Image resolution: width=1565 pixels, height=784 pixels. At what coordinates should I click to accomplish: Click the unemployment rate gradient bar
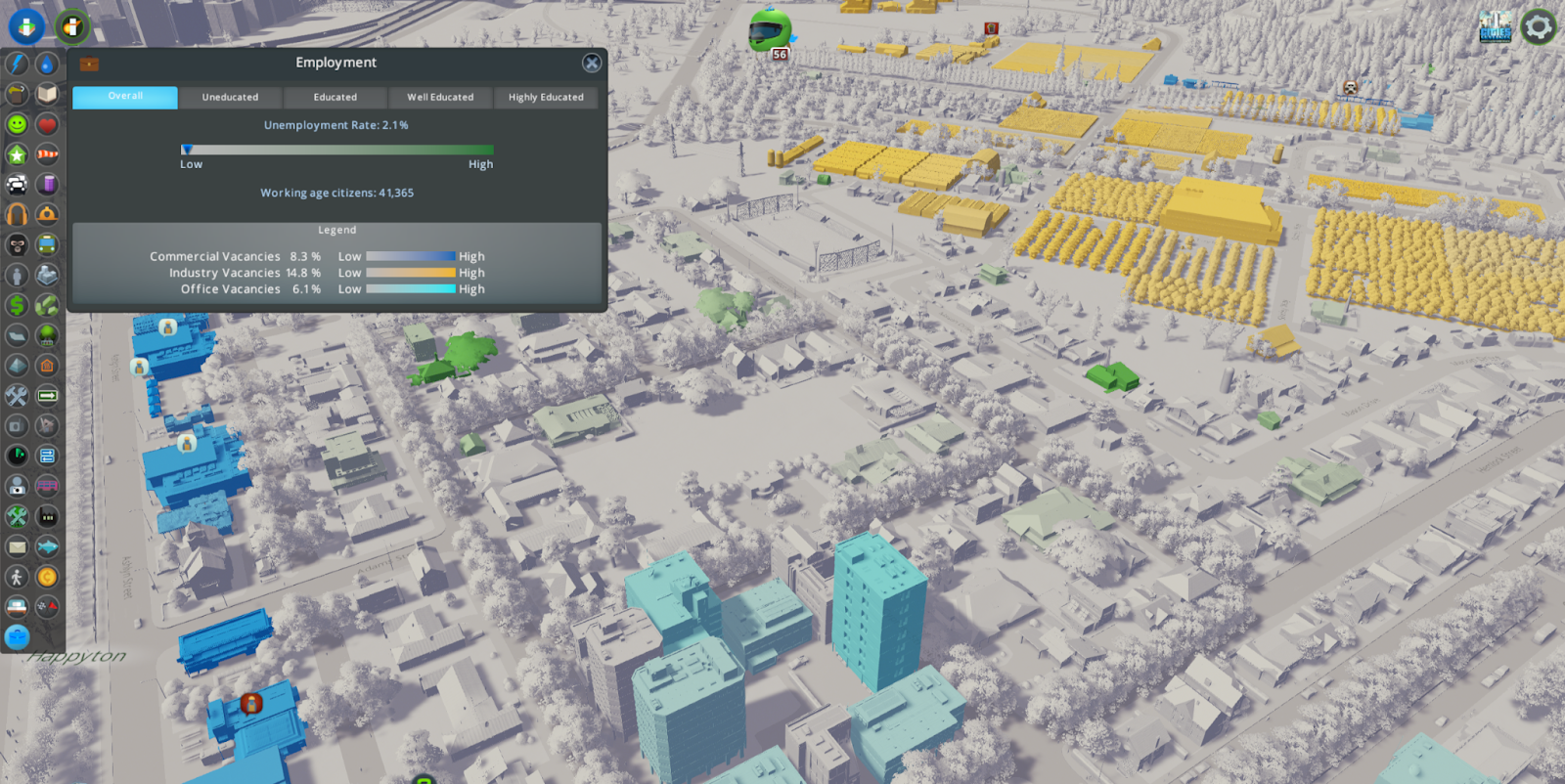tap(337, 150)
